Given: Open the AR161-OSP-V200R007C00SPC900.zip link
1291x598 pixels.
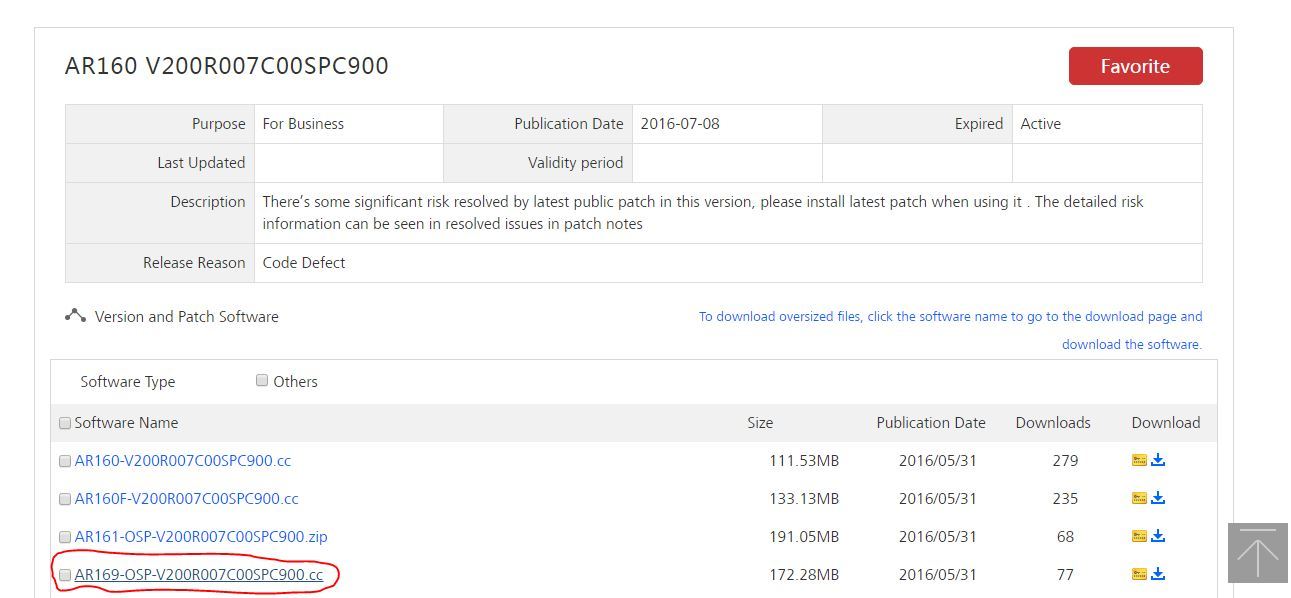Looking at the screenshot, I should tap(201, 537).
